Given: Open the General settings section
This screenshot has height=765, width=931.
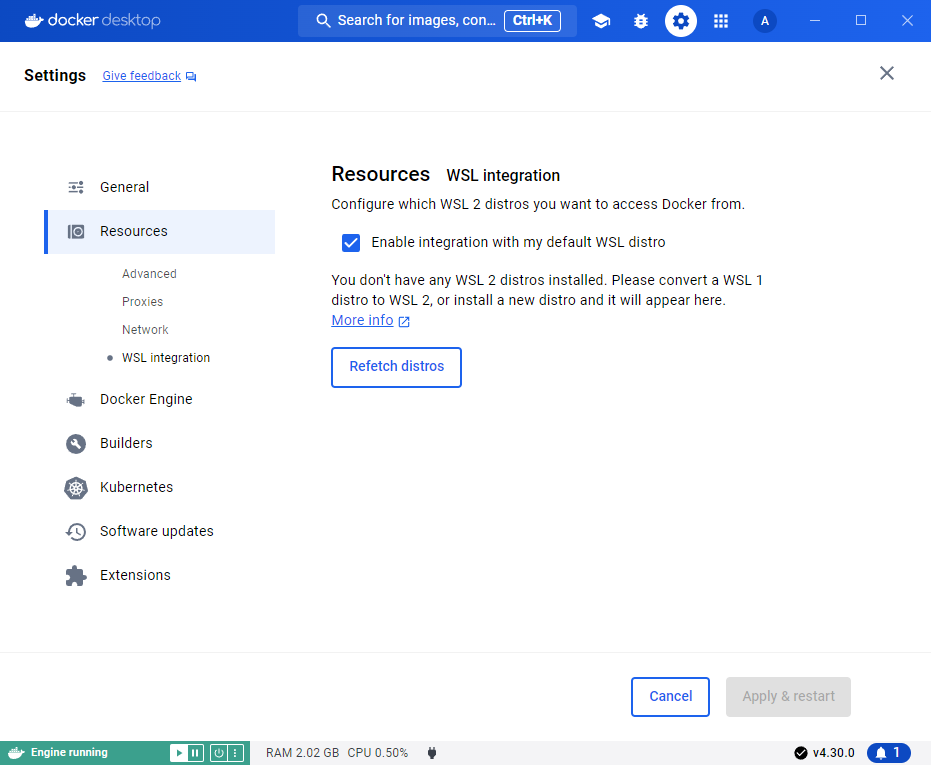Looking at the screenshot, I should pyautogui.click(x=160, y=188).
